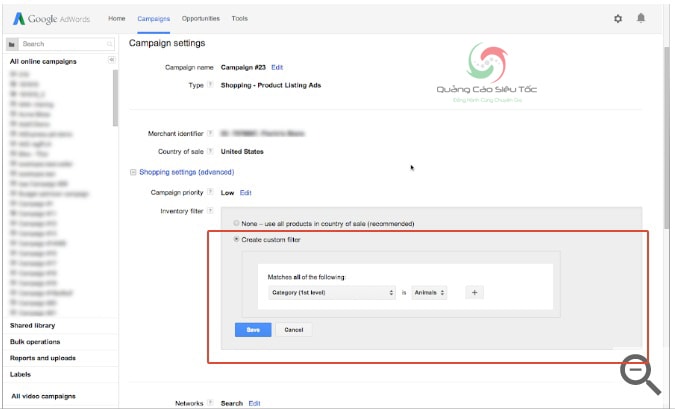This screenshot has width=675, height=409.
Task: Select All online campaigns
Action: [x=43, y=62]
